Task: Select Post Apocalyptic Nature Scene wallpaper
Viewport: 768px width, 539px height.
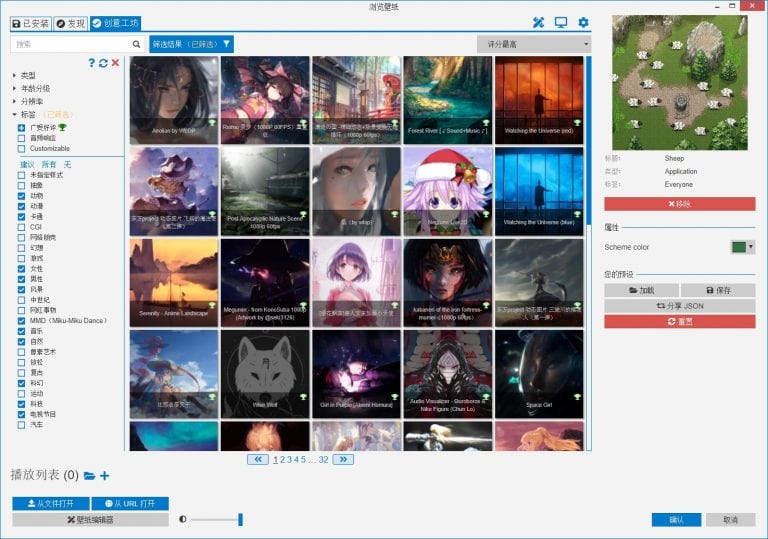Action: tap(265, 192)
